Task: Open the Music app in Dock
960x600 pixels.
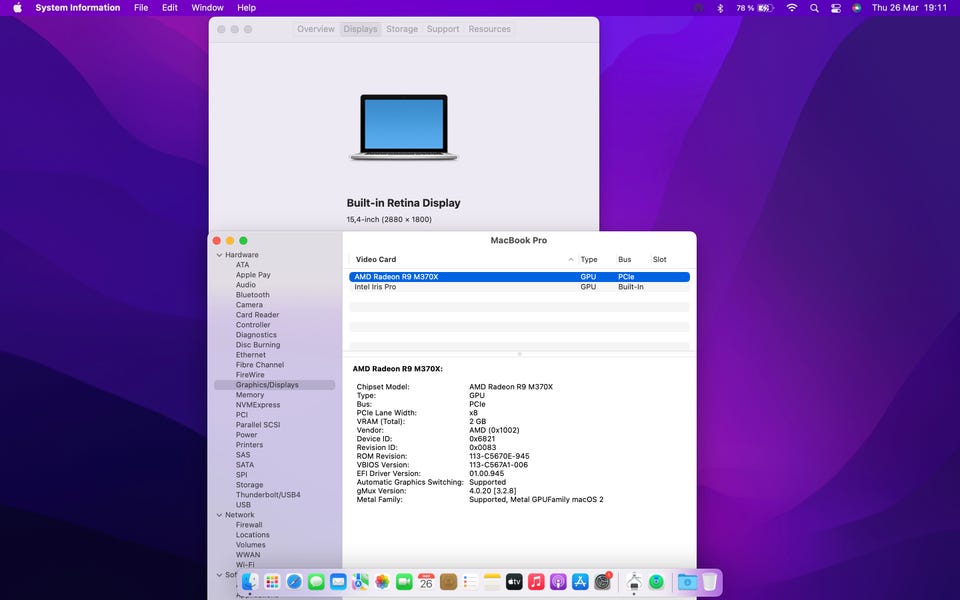Action: (536, 582)
